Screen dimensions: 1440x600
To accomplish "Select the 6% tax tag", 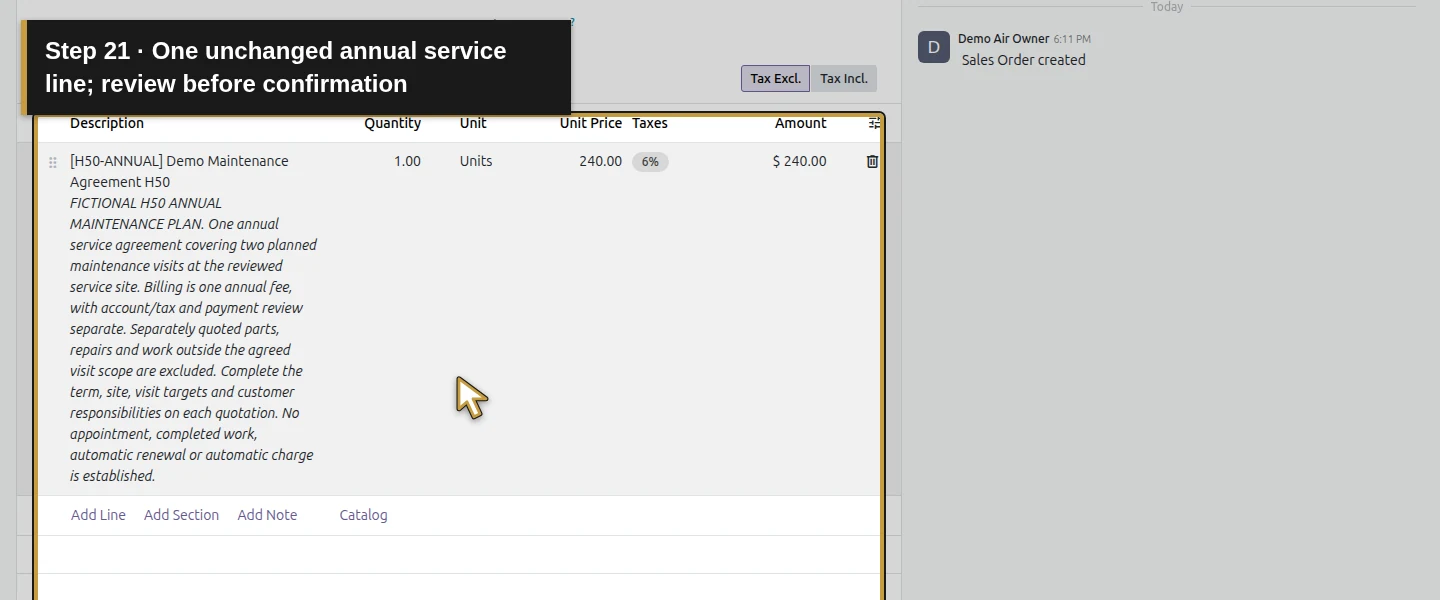I will pyautogui.click(x=650, y=161).
